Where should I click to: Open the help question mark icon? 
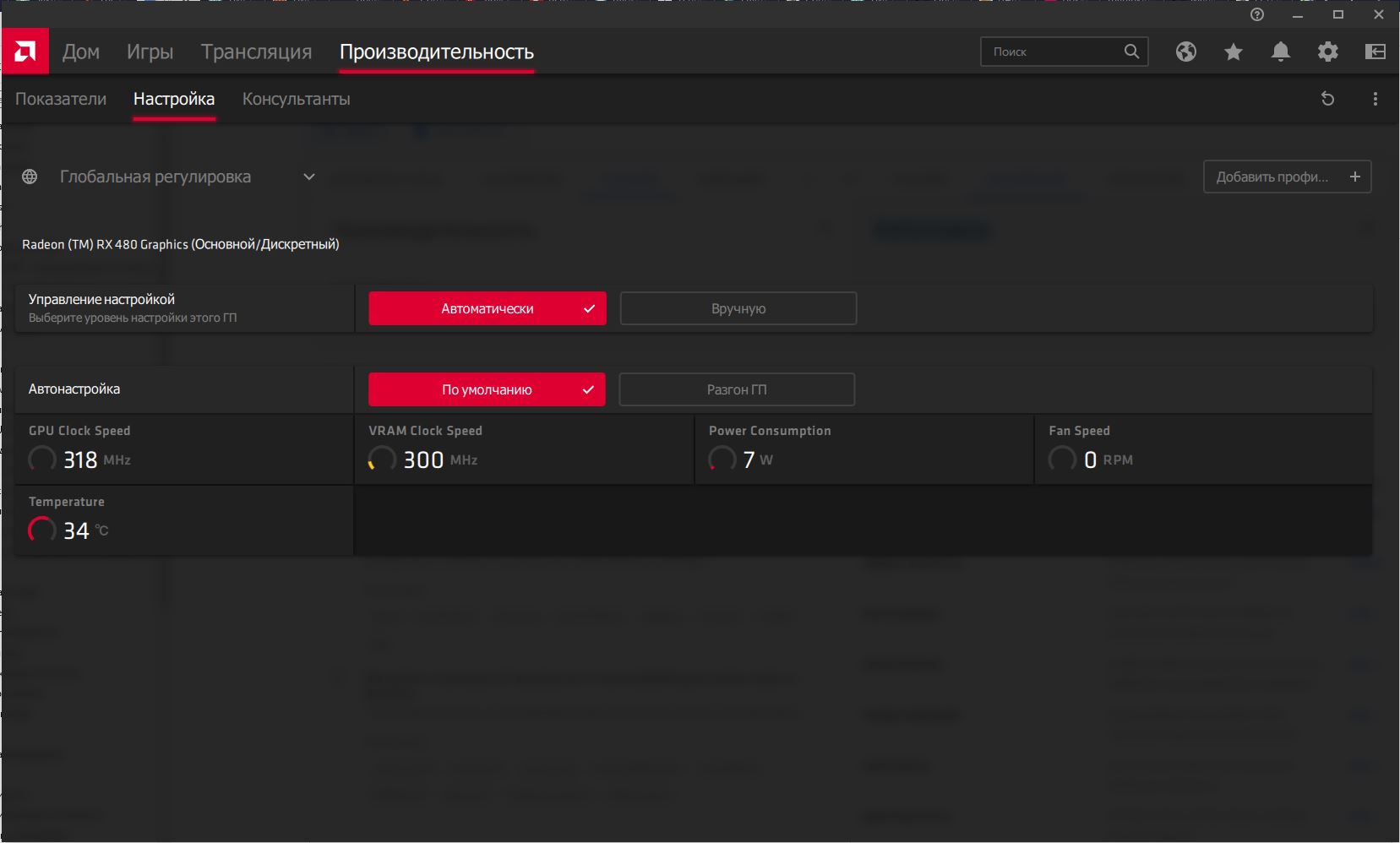click(1257, 14)
